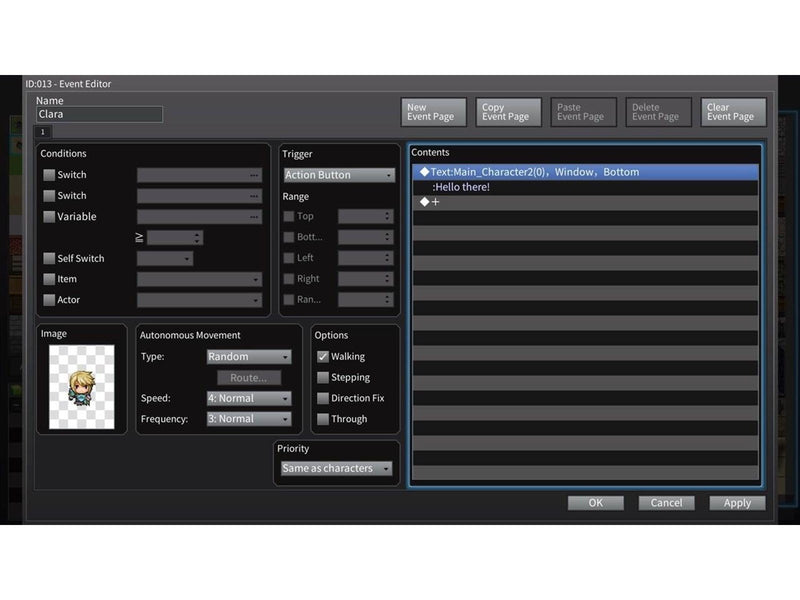The width and height of the screenshot is (800, 600).
Task: Click the Delete Event Page button
Action: (x=658, y=112)
